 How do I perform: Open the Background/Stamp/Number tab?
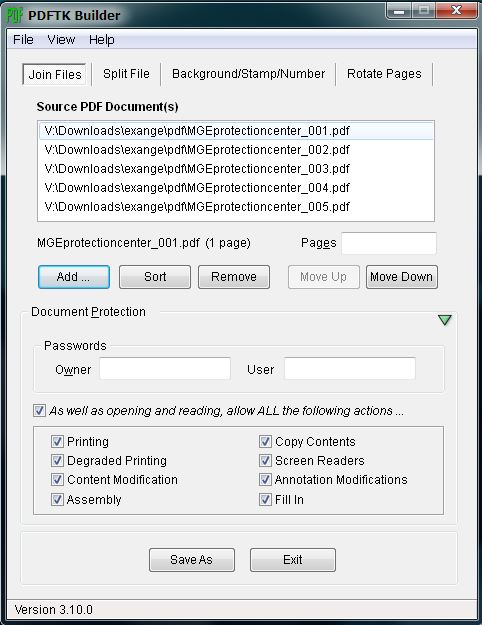coord(248,74)
